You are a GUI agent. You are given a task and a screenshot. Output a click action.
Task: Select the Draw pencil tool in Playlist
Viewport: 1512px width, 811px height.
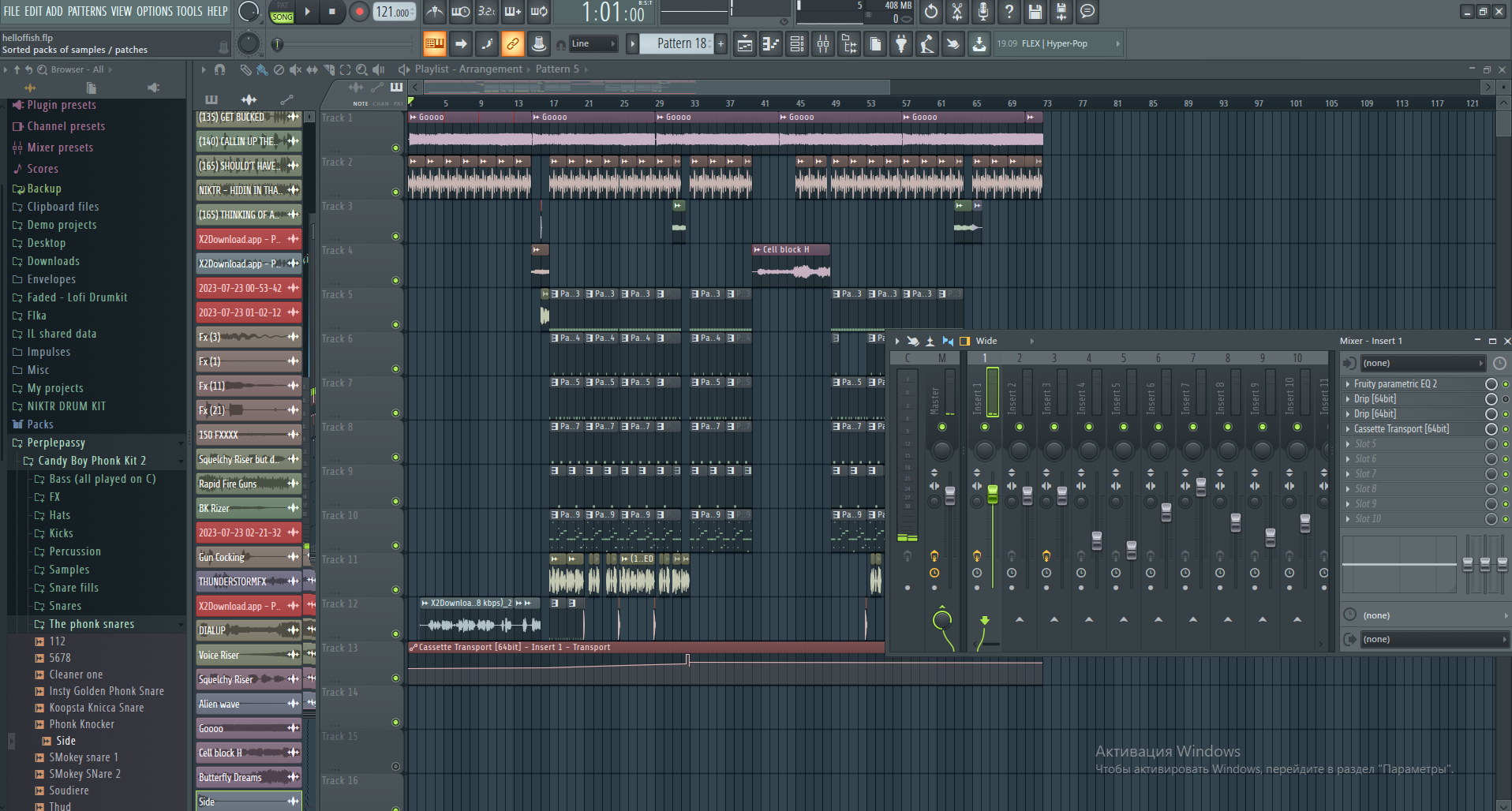(245, 69)
